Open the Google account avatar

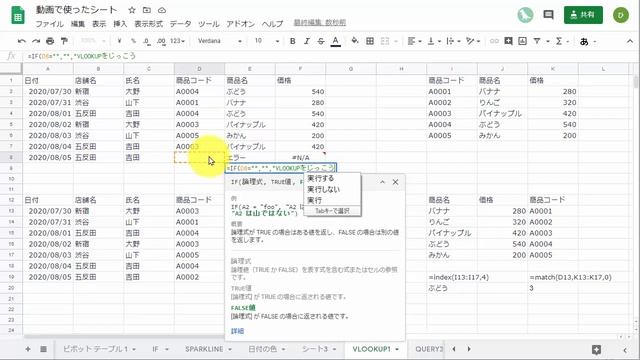(x=620, y=15)
